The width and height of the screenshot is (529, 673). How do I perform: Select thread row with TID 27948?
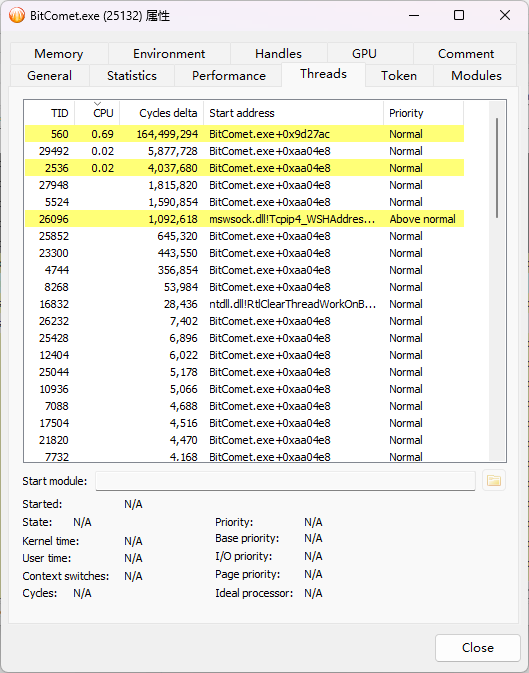[x=244, y=185]
